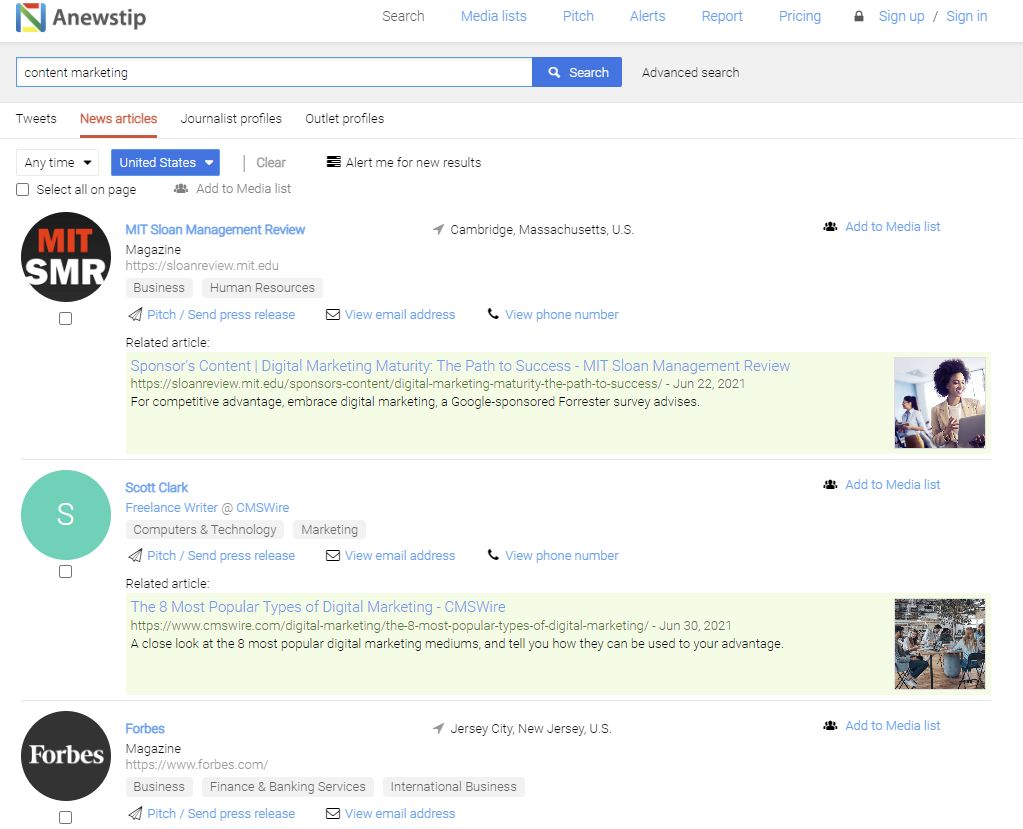Enable Select all on page checkbox
1023x829 pixels.
[x=21, y=189]
